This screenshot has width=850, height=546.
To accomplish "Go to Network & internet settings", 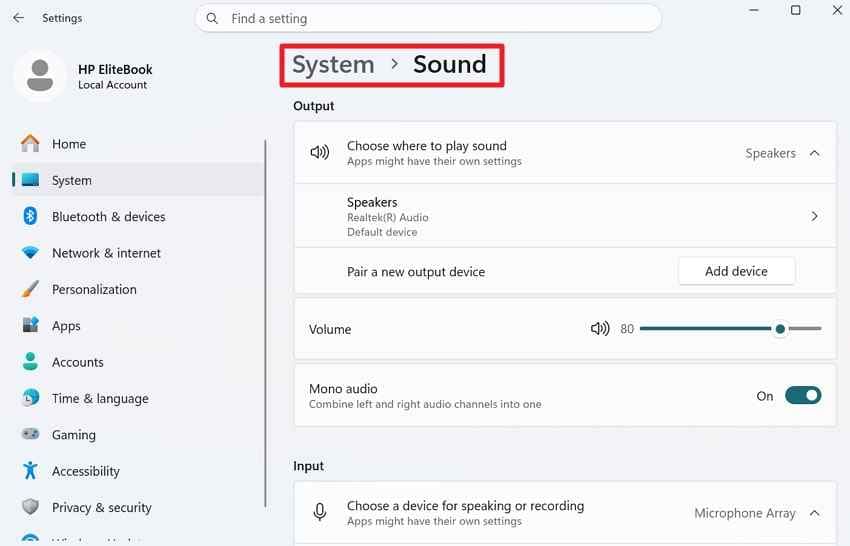I will pos(138,253).
